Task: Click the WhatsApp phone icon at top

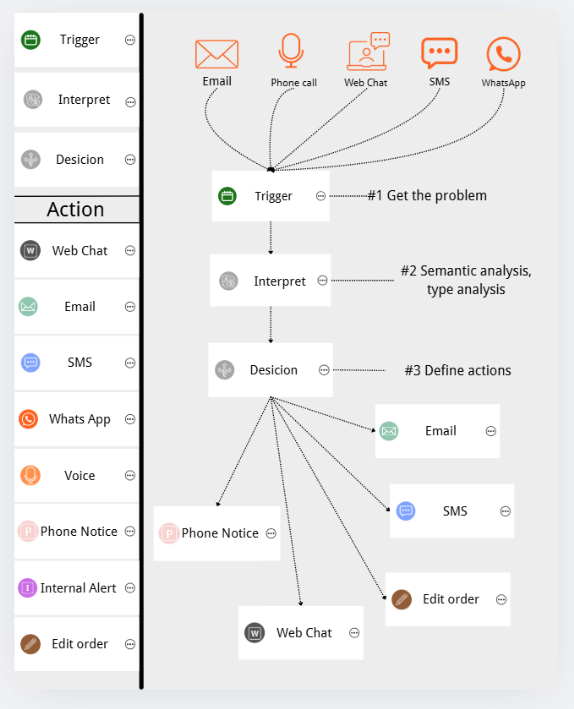Action: coord(503,54)
